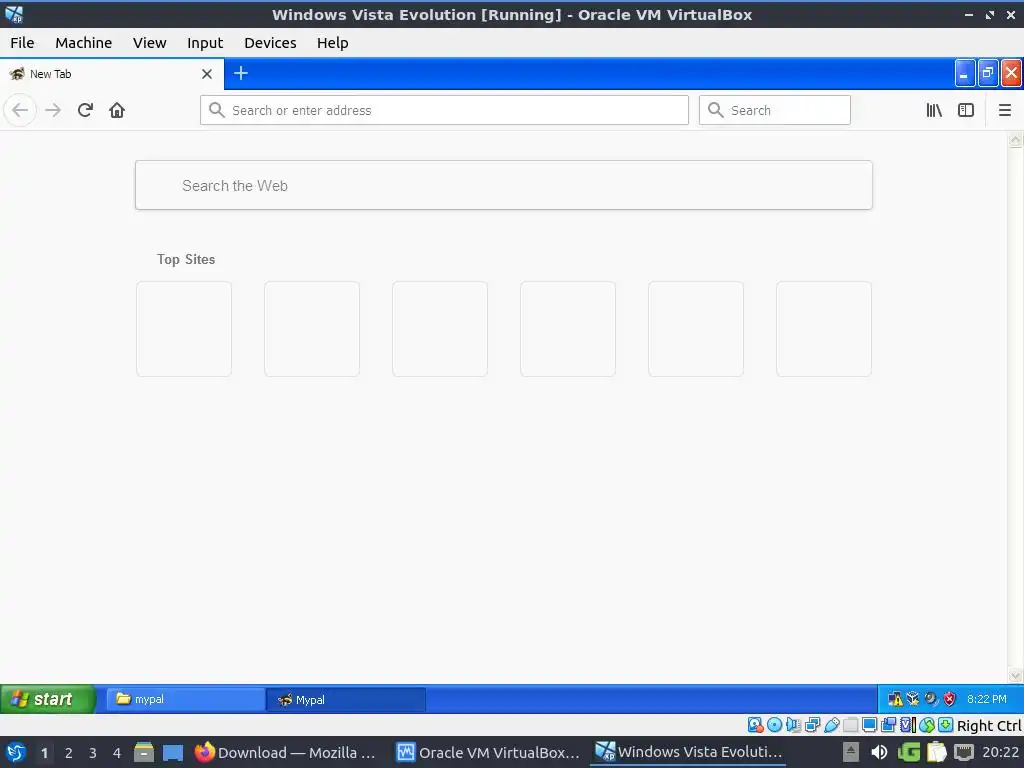Click the optical disc indicator

pyautogui.click(x=775, y=725)
